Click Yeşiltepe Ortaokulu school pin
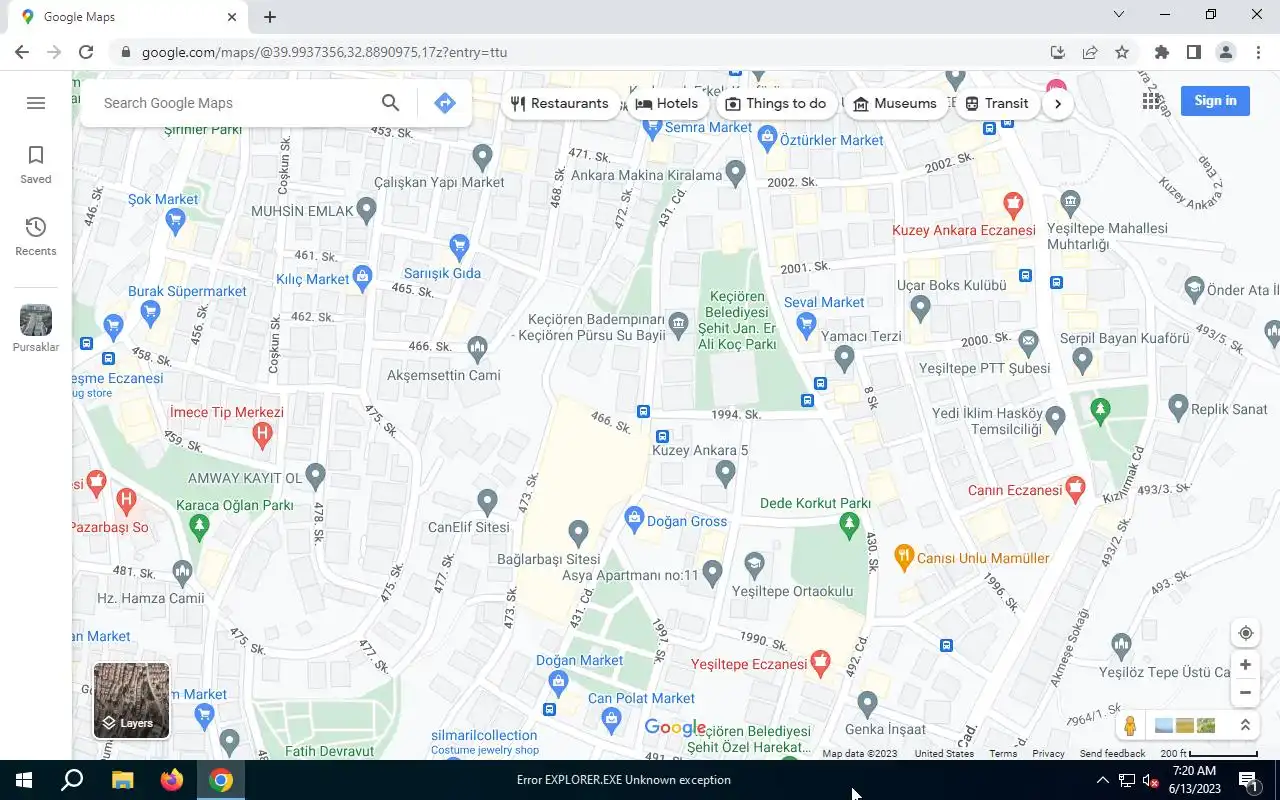The width and height of the screenshot is (1280, 800). point(754,565)
